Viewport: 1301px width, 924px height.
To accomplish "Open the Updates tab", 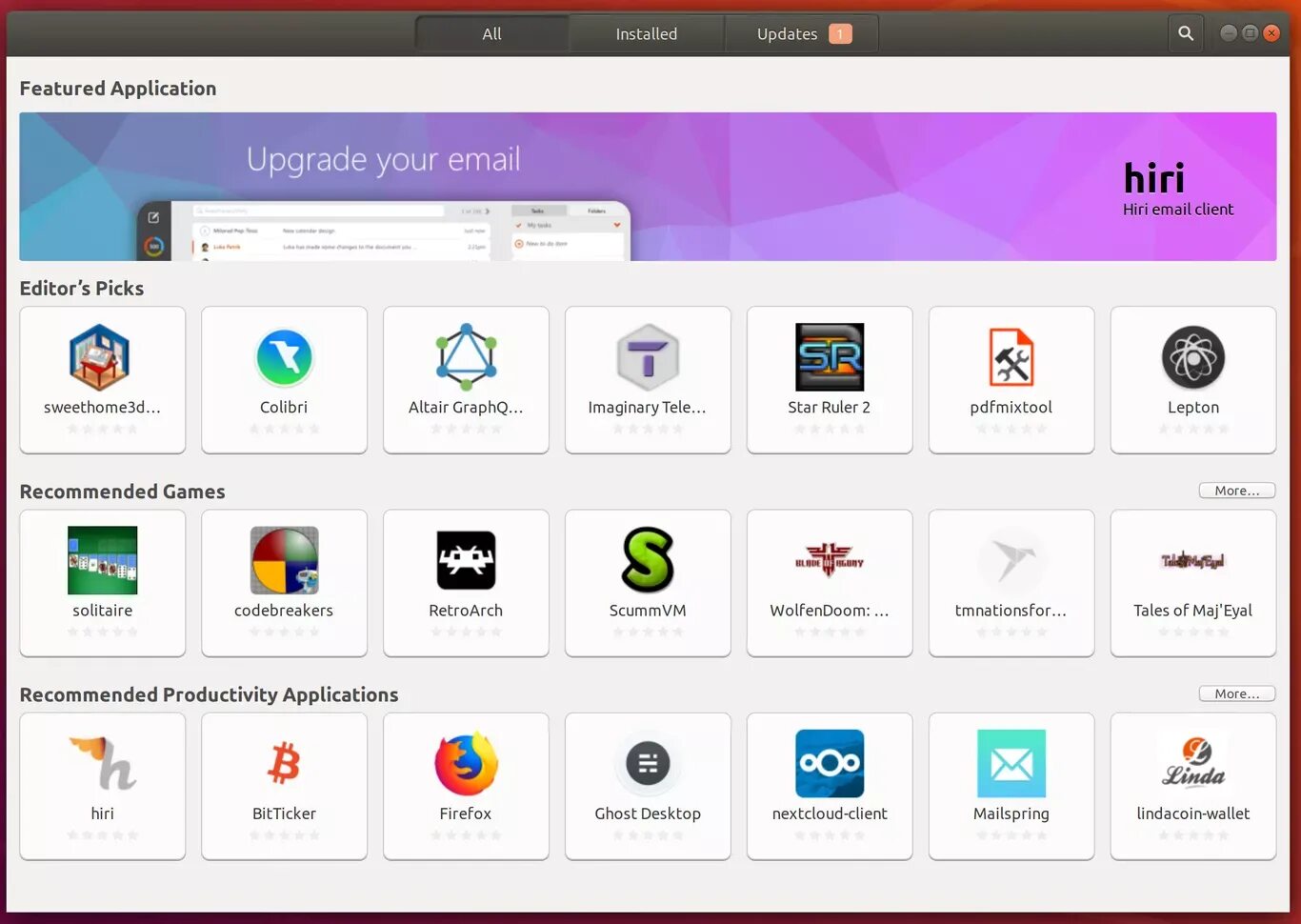I will (801, 33).
